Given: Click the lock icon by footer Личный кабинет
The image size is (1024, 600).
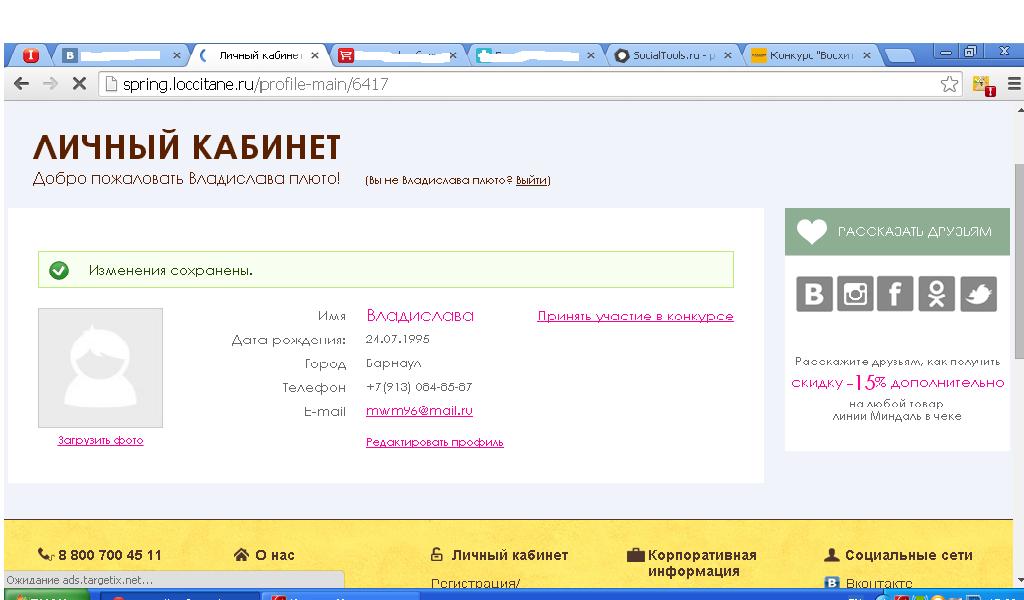Looking at the screenshot, I should 436,554.
